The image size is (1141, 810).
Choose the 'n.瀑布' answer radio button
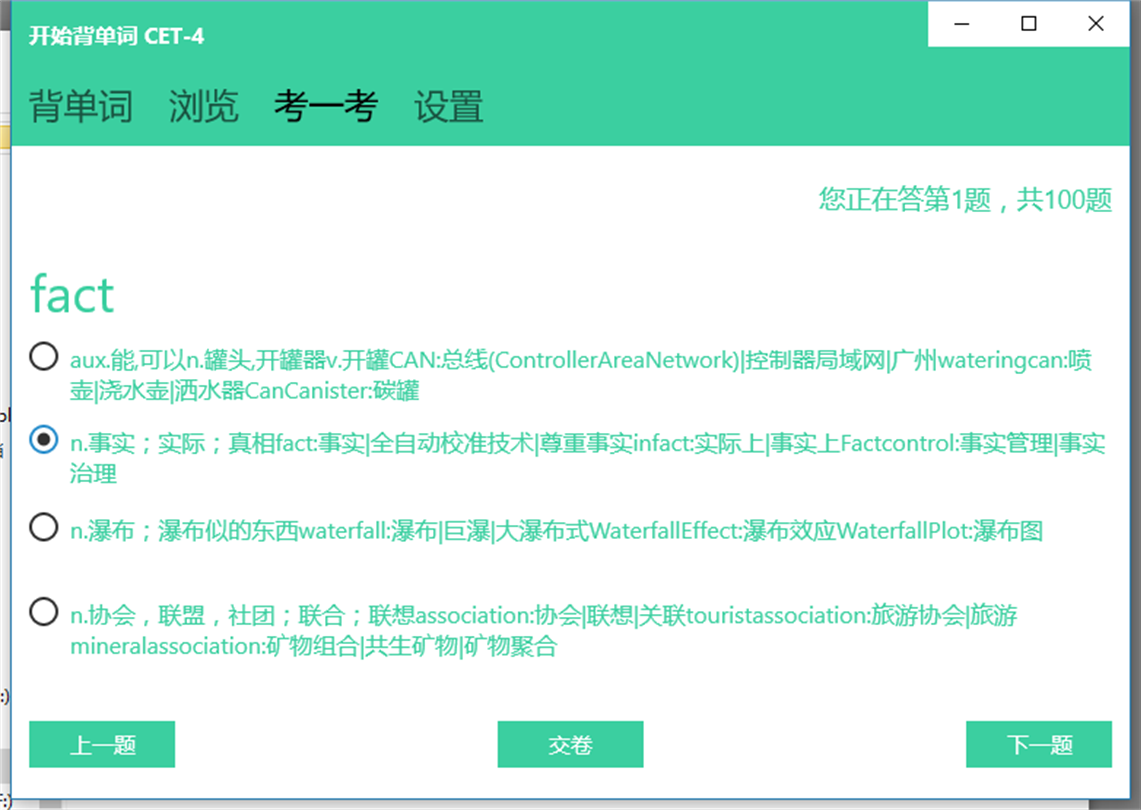point(44,527)
